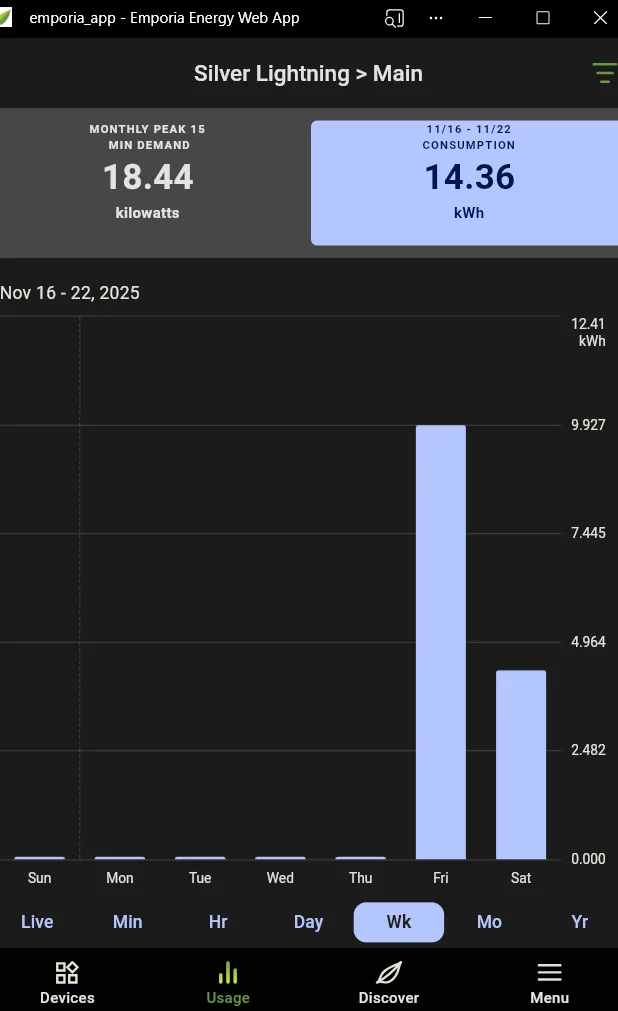
Task: Switch to the Mo time scale
Action: click(489, 922)
